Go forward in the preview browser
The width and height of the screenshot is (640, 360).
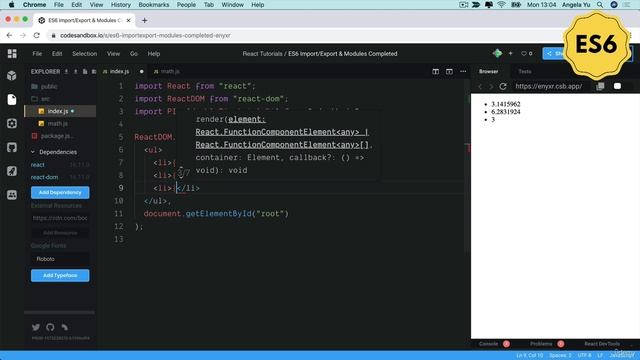coord(491,86)
